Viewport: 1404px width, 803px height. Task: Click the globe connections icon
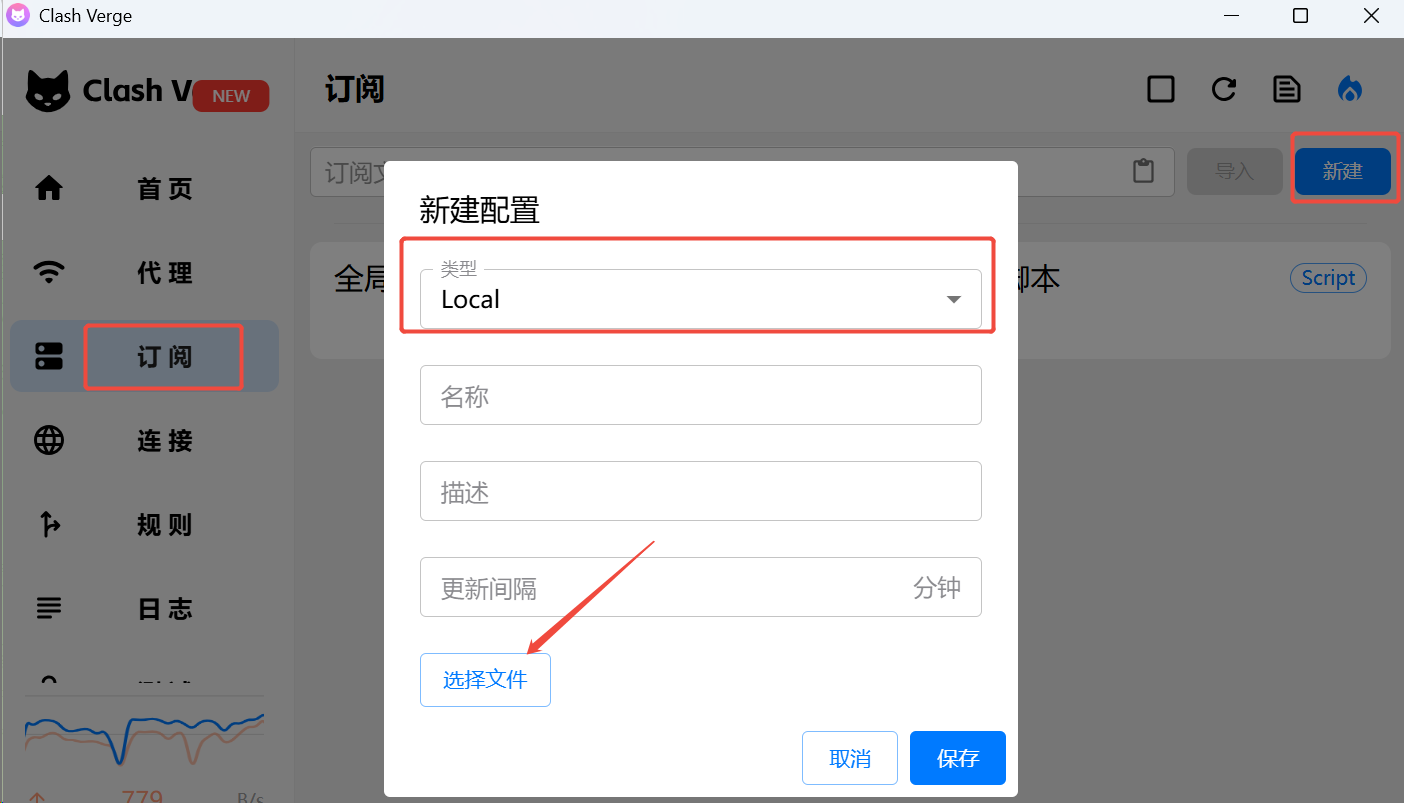click(x=49, y=440)
